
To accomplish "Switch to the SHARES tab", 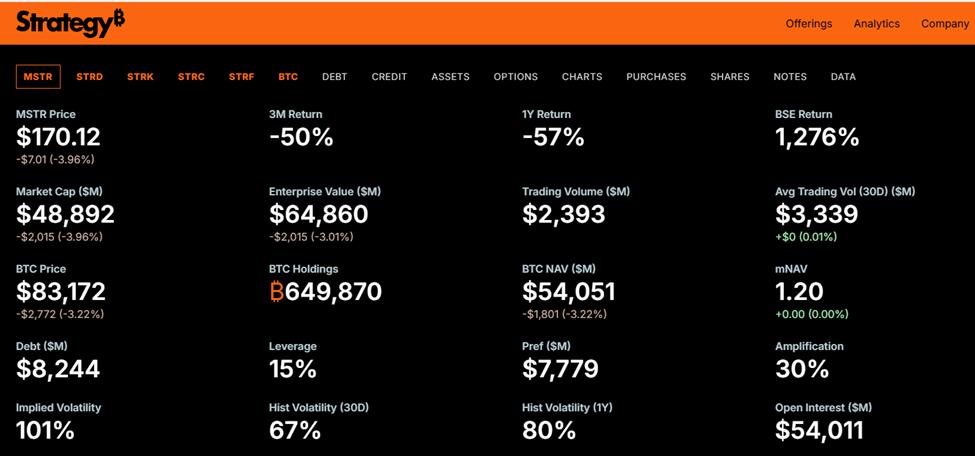I will (730, 77).
